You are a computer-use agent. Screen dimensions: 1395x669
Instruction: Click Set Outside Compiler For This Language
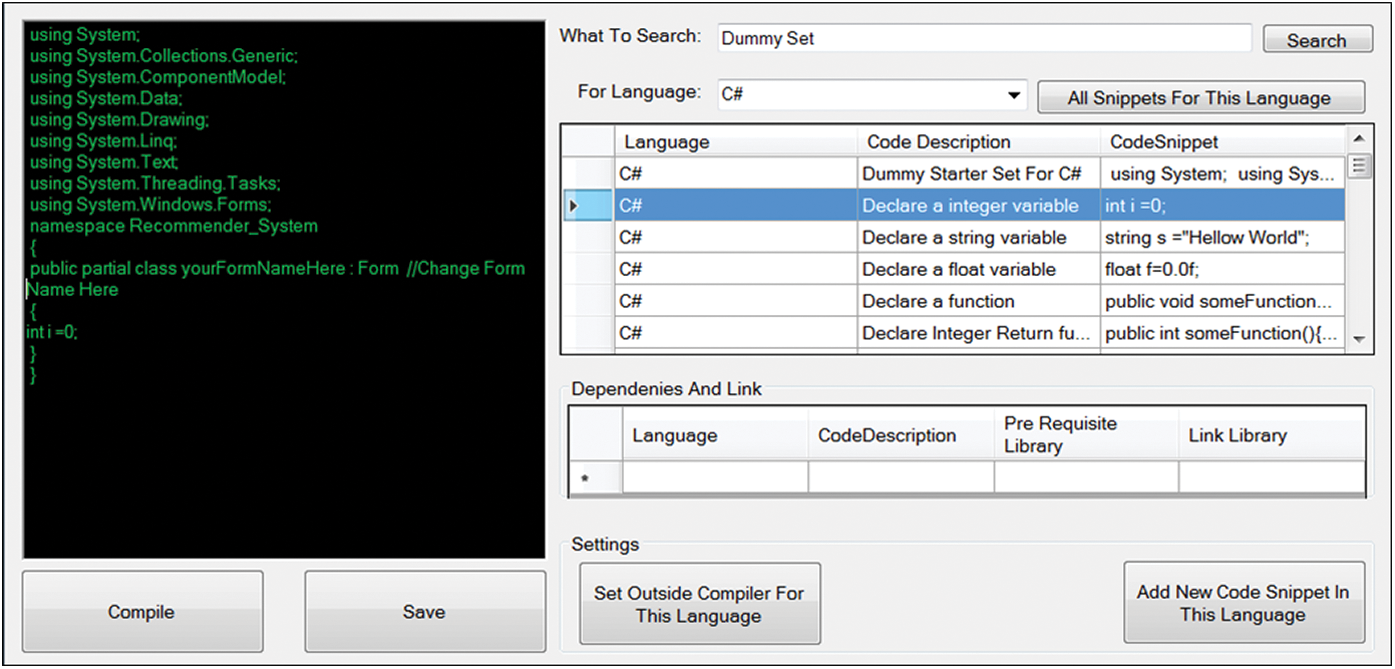point(699,604)
